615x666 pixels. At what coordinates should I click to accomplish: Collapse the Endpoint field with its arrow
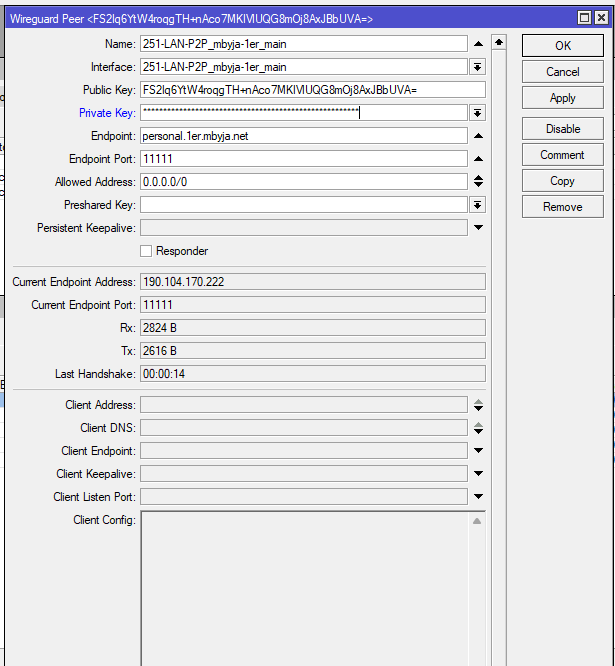point(478,136)
